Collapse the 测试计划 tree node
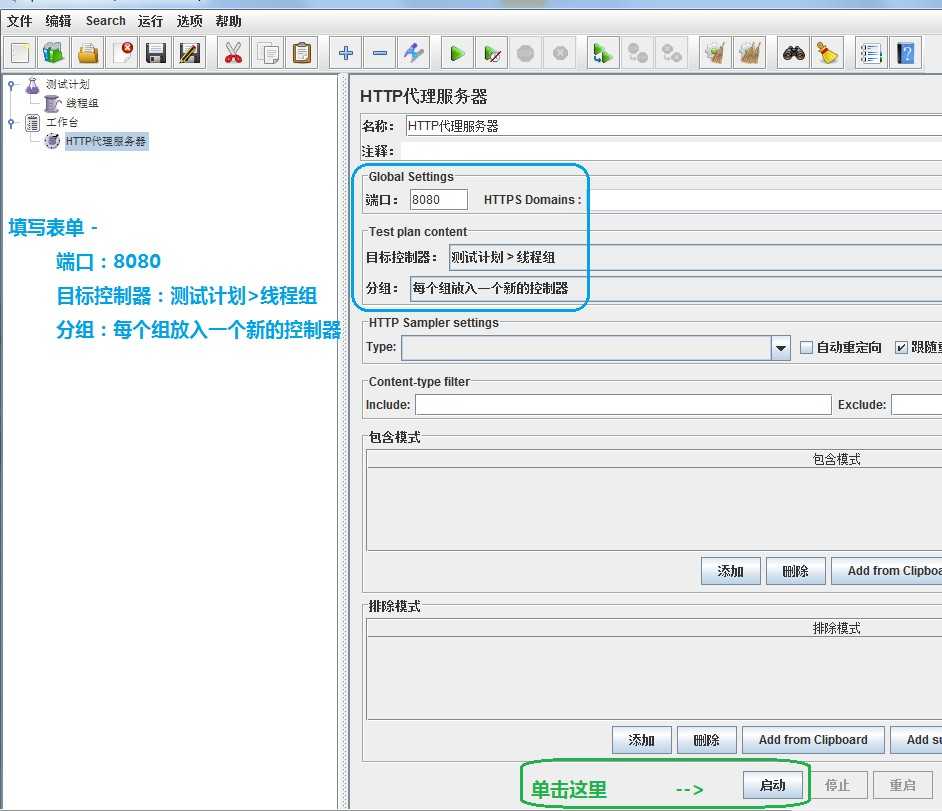This screenshot has height=811, width=942. point(11,85)
